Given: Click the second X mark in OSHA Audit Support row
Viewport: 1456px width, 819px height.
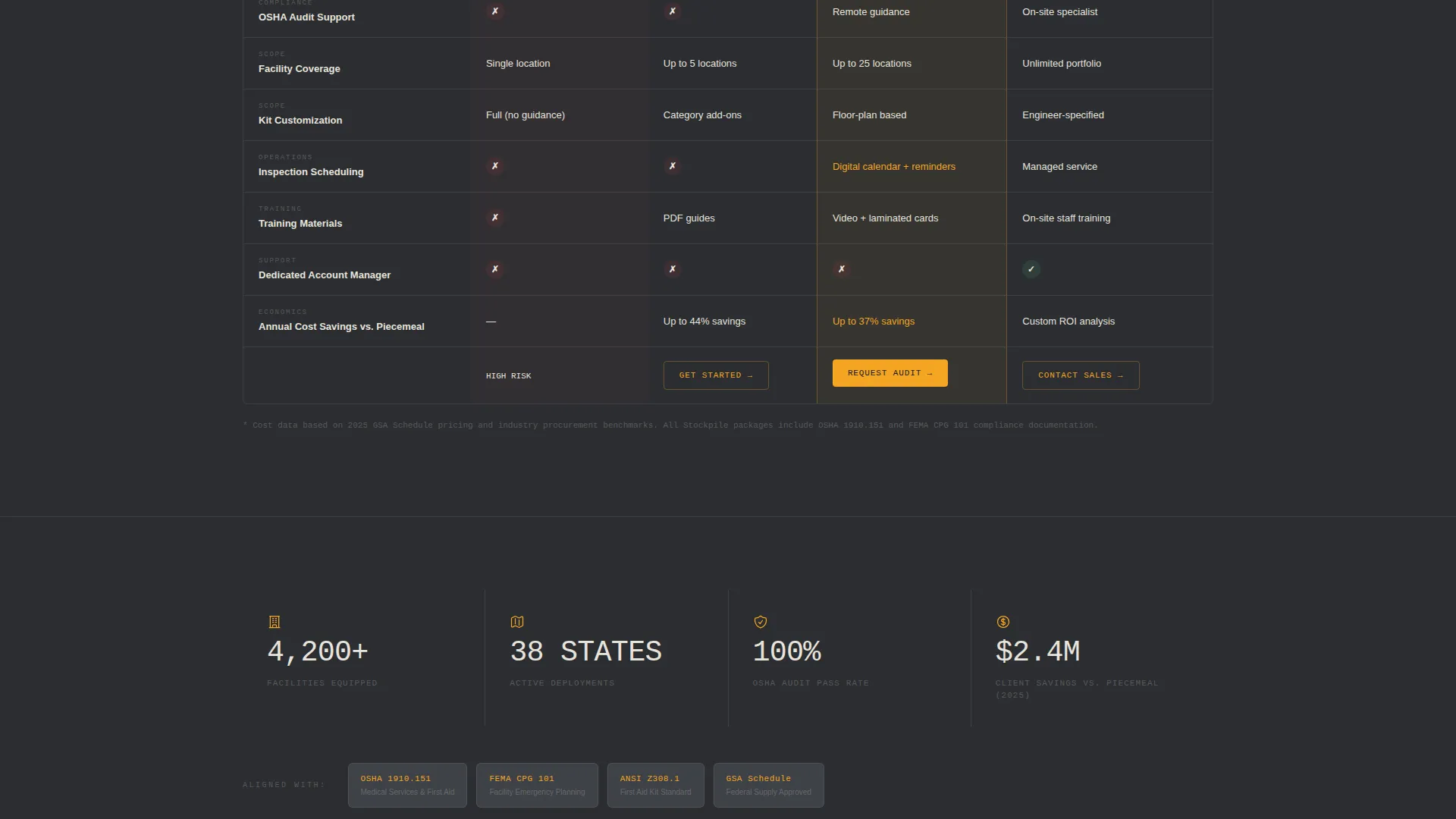Looking at the screenshot, I should 673,11.
